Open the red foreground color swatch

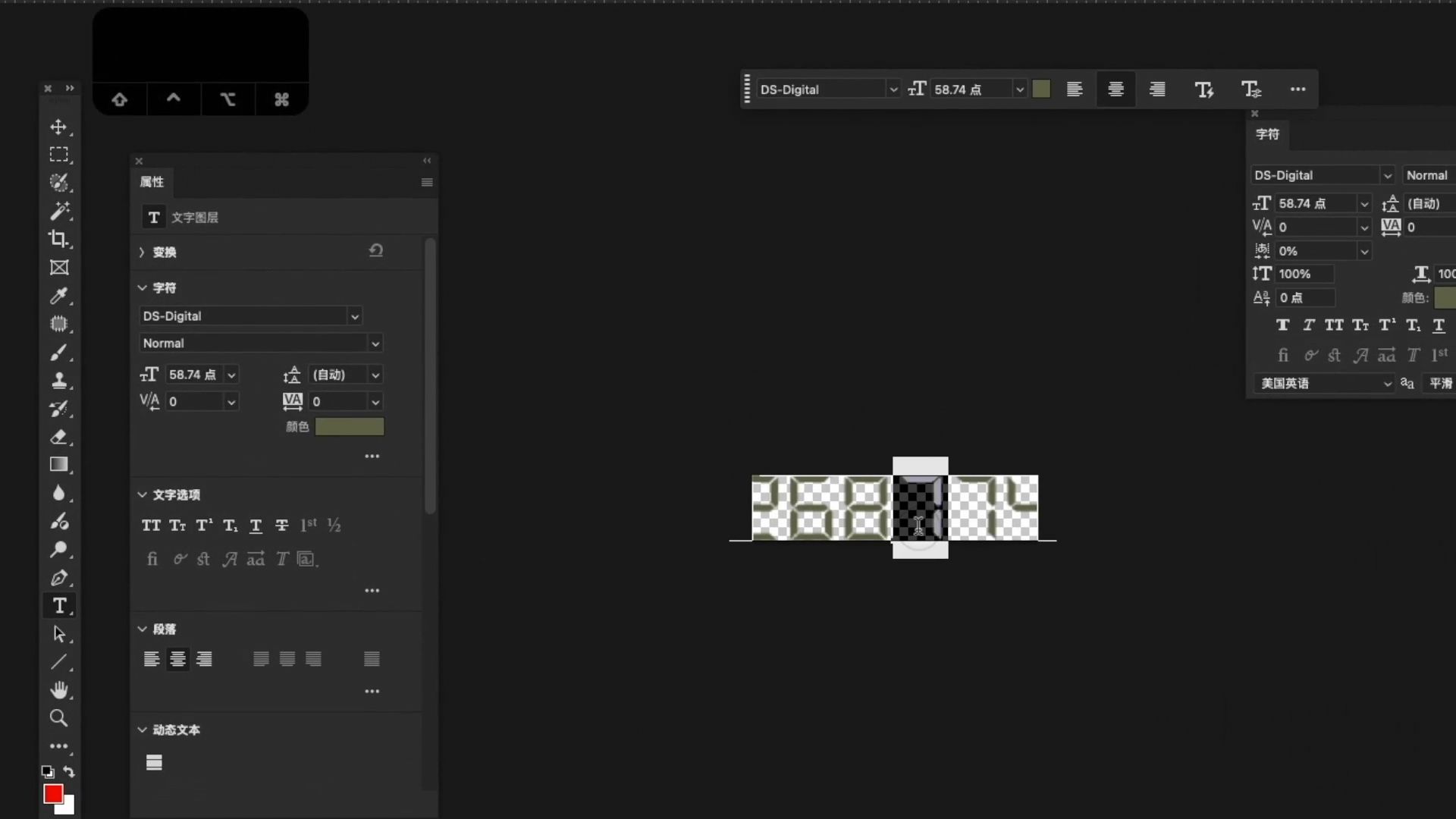point(52,793)
